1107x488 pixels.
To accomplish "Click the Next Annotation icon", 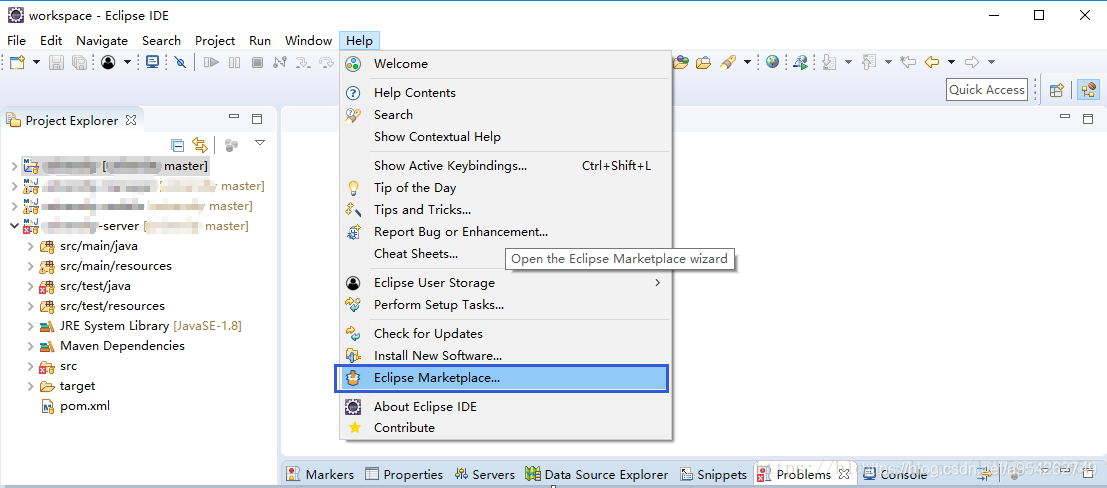I will 830,62.
